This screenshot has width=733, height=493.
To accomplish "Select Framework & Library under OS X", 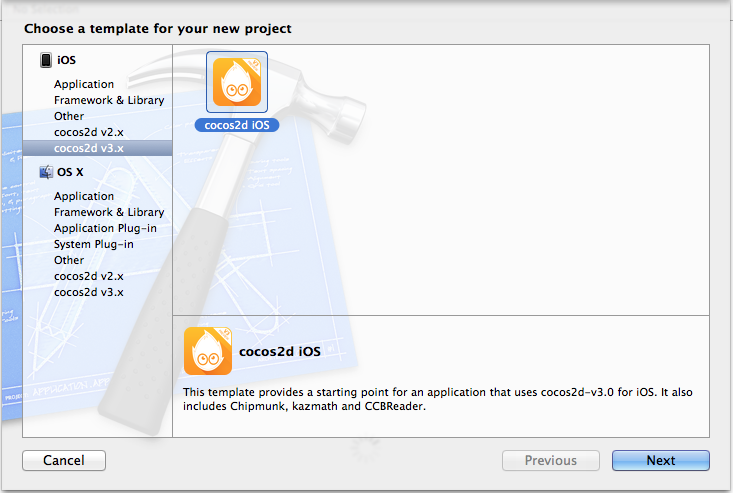I will coord(109,212).
